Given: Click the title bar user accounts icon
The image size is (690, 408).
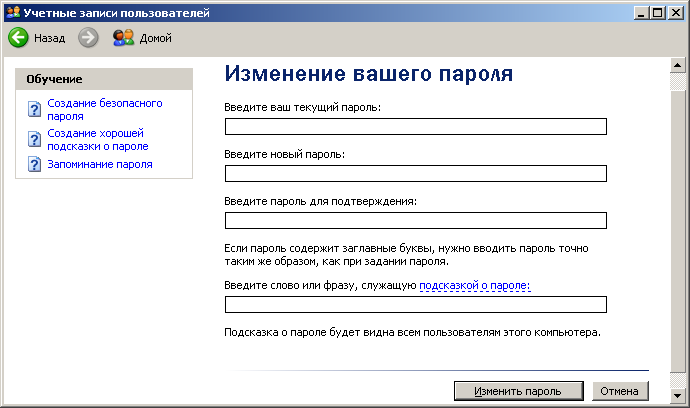Looking at the screenshot, I should (13, 12).
